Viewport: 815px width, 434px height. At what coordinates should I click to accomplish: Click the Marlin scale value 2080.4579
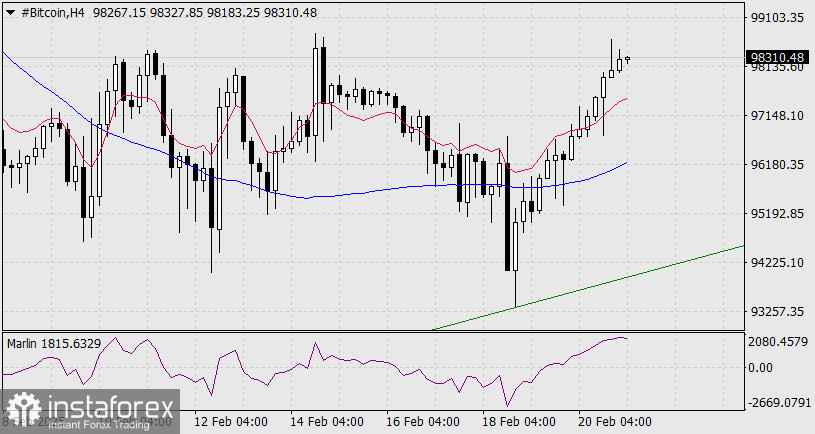(x=778, y=341)
